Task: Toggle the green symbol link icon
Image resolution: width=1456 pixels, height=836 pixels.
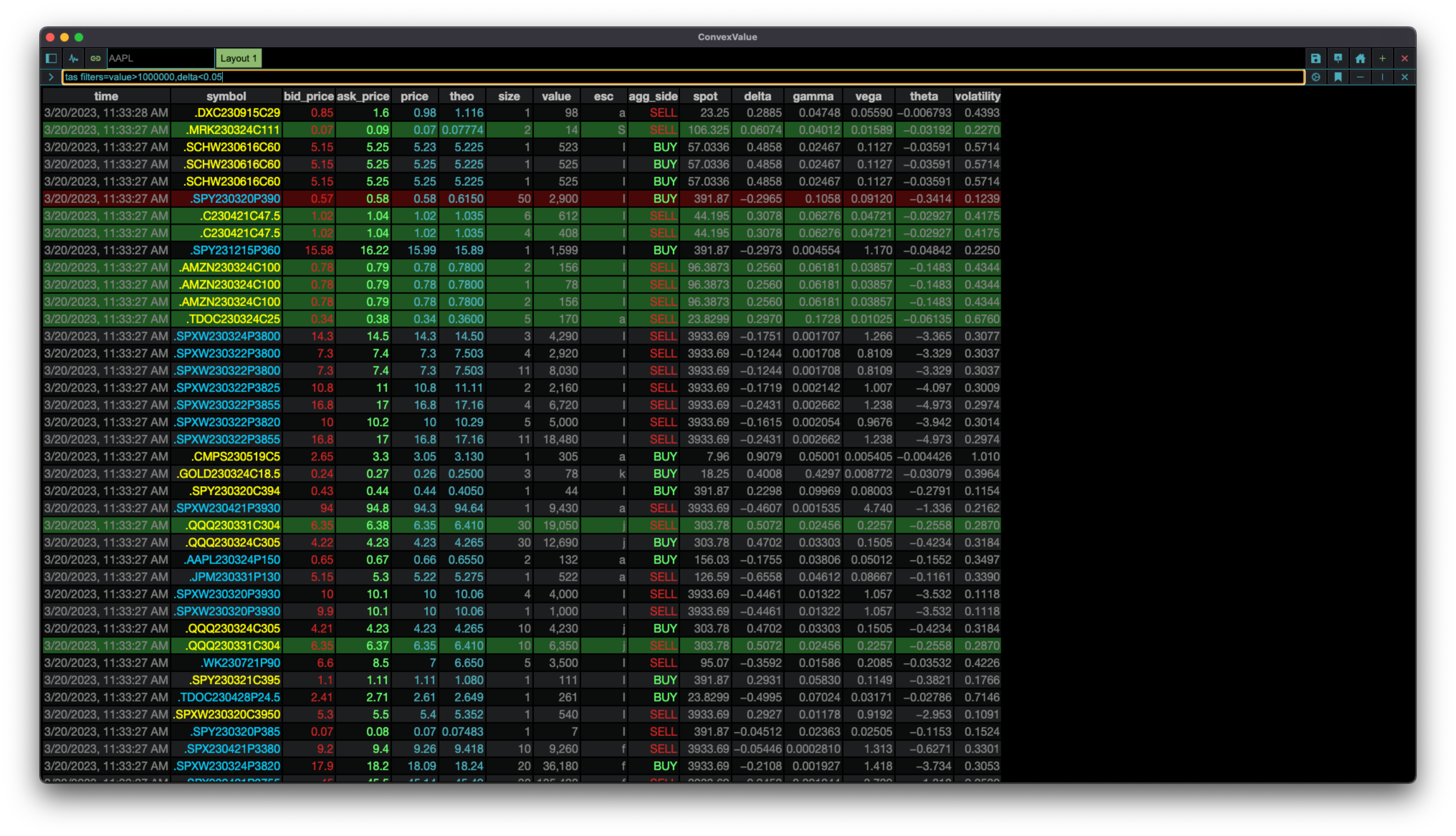Action: point(95,58)
